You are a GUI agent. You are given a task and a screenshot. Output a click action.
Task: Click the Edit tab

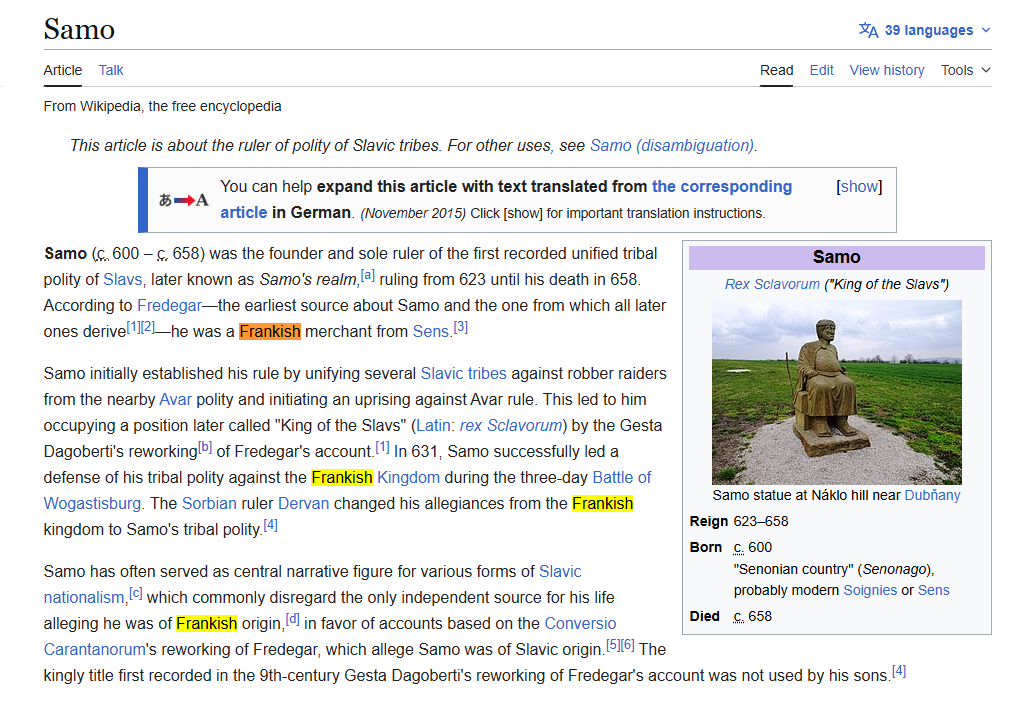point(822,70)
